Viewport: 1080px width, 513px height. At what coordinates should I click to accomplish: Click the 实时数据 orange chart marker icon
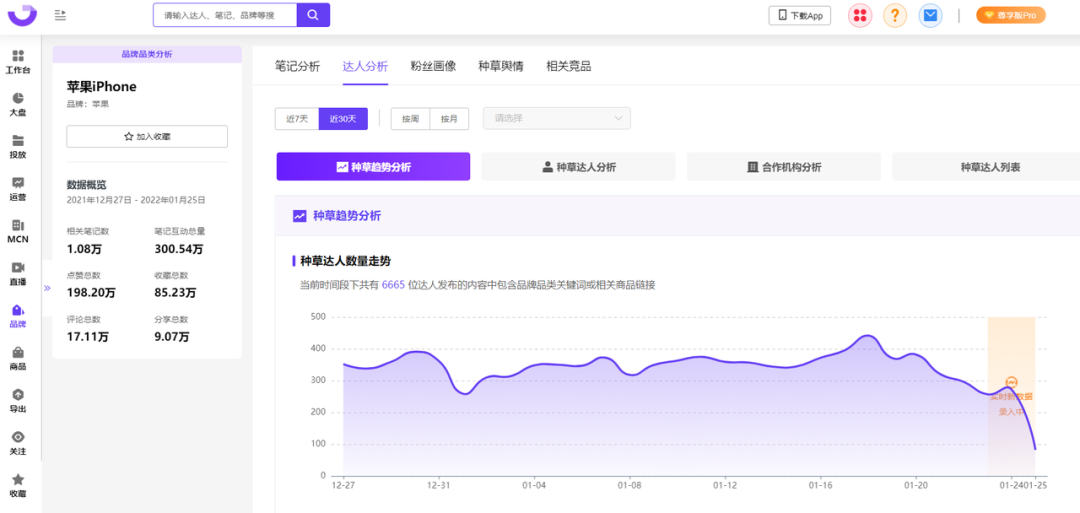coord(1011,383)
